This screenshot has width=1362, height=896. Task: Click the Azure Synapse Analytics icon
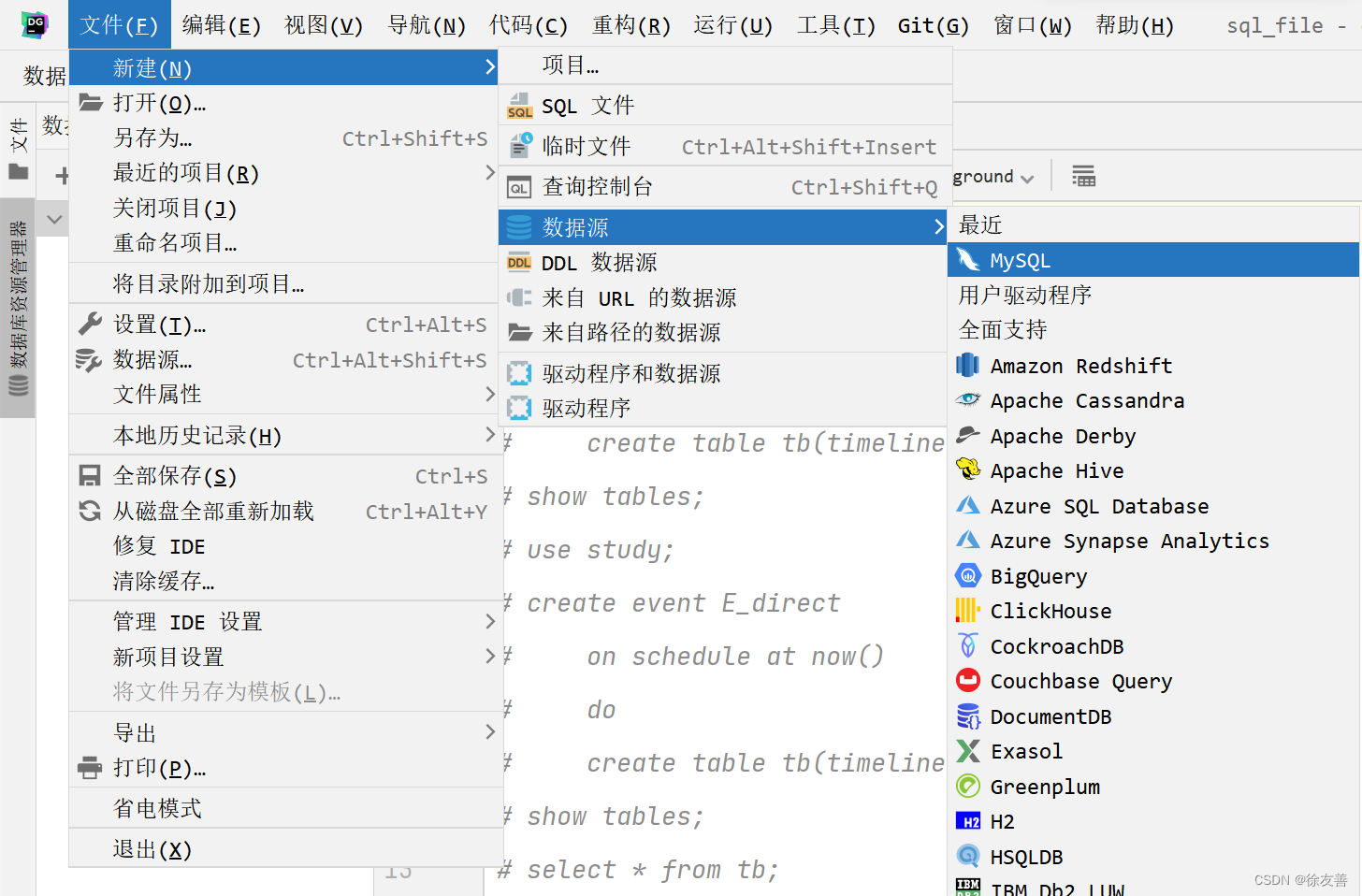click(968, 540)
